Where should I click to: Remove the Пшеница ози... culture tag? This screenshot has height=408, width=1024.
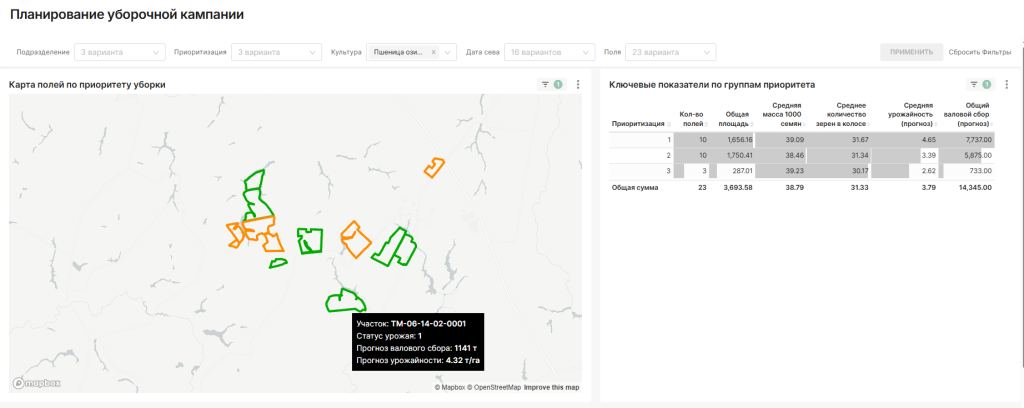click(434, 52)
